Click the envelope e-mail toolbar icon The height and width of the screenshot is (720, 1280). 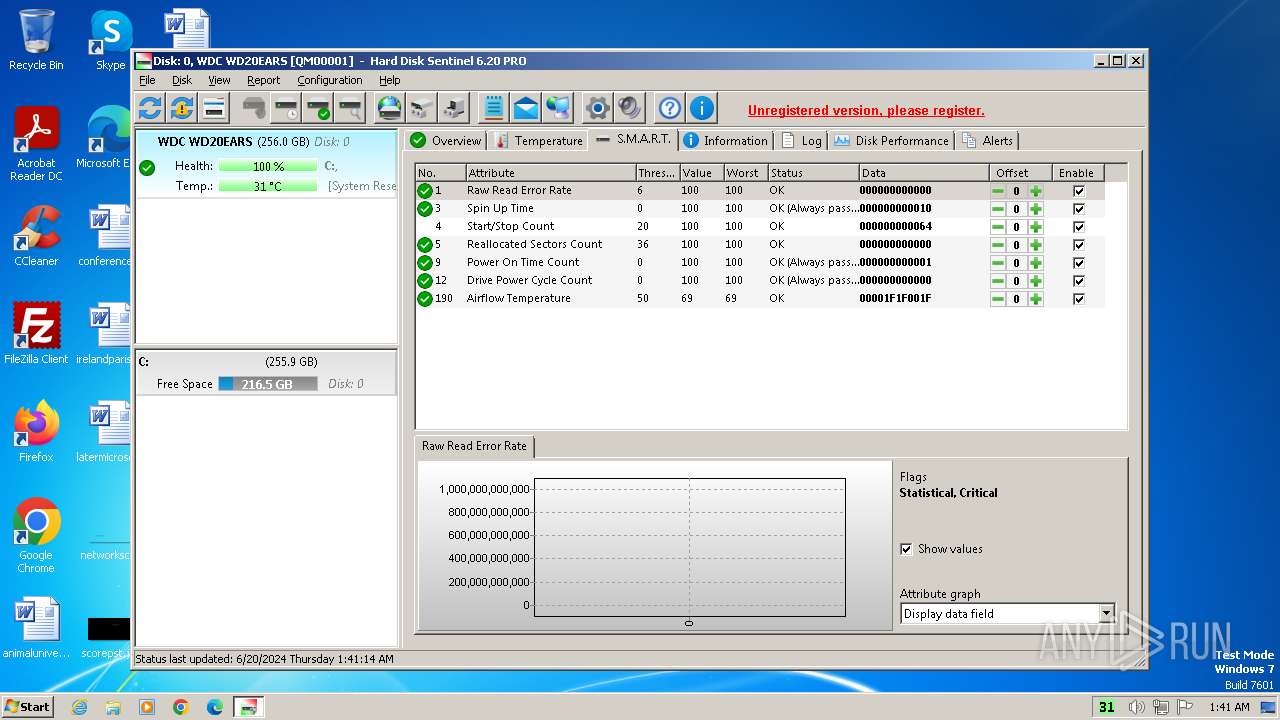click(x=526, y=108)
